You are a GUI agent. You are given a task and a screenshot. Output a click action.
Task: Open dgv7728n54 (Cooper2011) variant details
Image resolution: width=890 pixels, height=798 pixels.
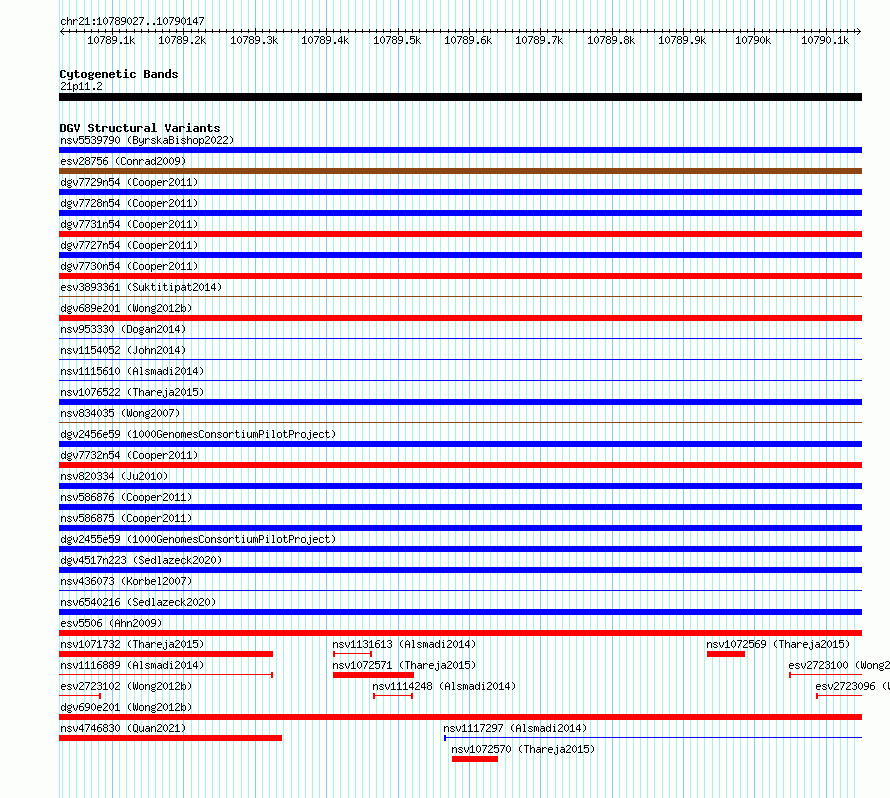129,203
